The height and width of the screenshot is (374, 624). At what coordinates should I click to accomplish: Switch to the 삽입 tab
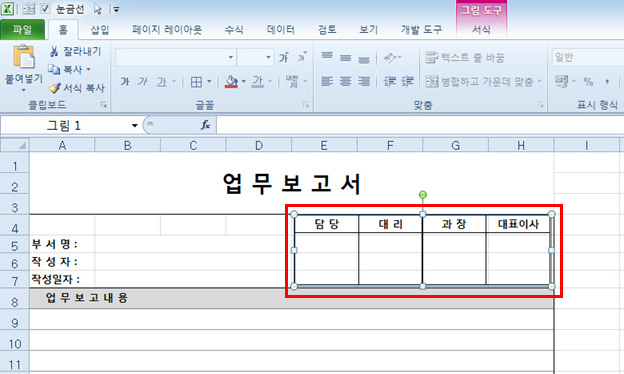(99, 29)
